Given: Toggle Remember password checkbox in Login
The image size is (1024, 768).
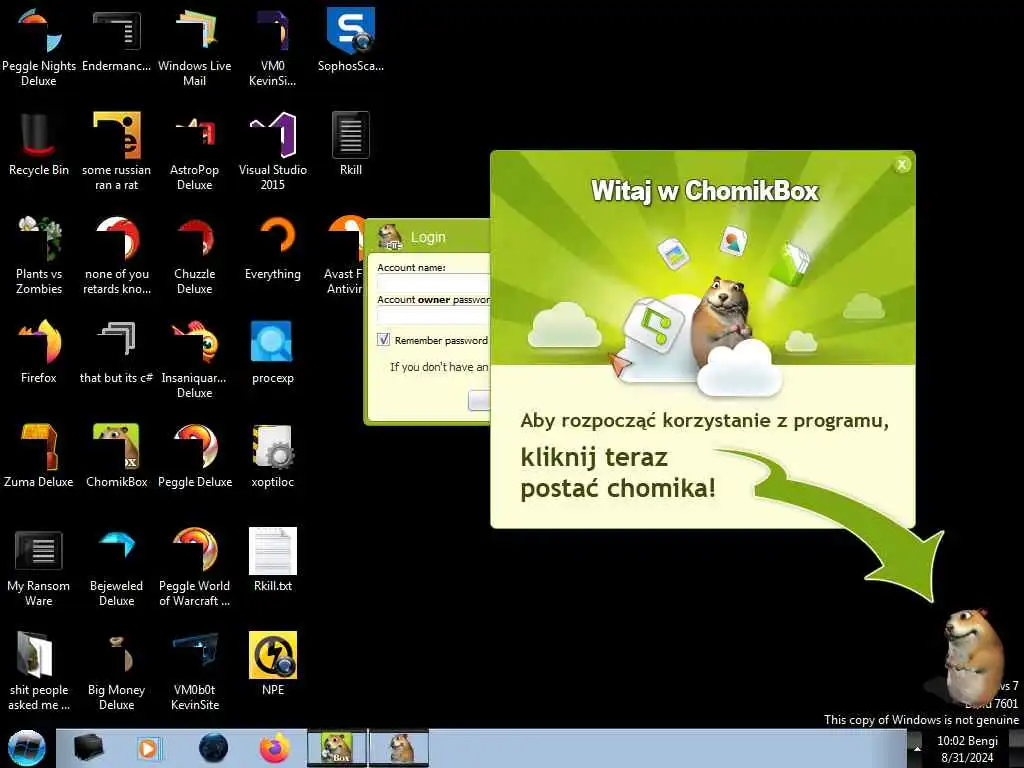Looking at the screenshot, I should click(383, 340).
